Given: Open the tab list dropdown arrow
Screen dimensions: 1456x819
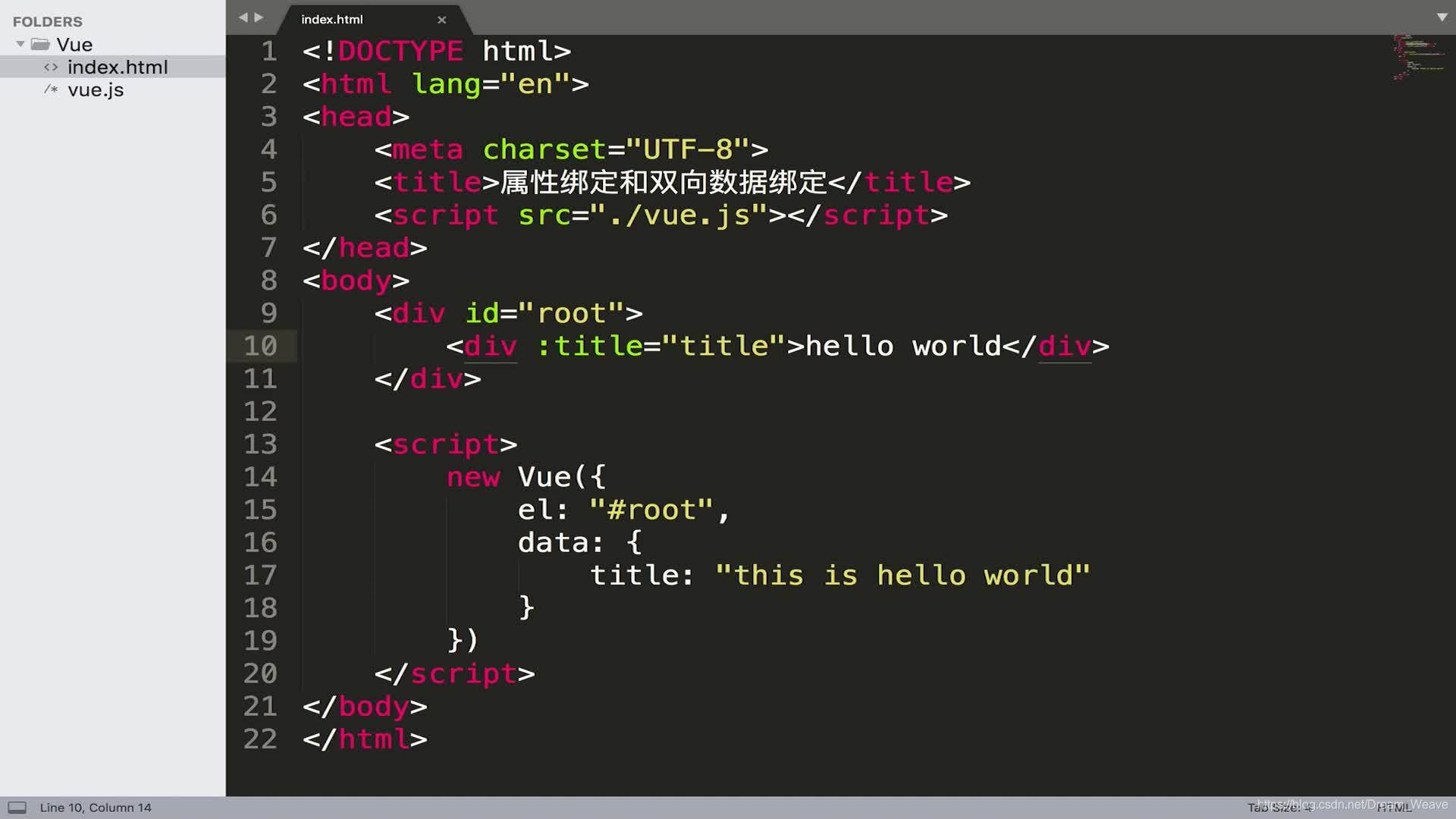Looking at the screenshot, I should (x=1442, y=17).
